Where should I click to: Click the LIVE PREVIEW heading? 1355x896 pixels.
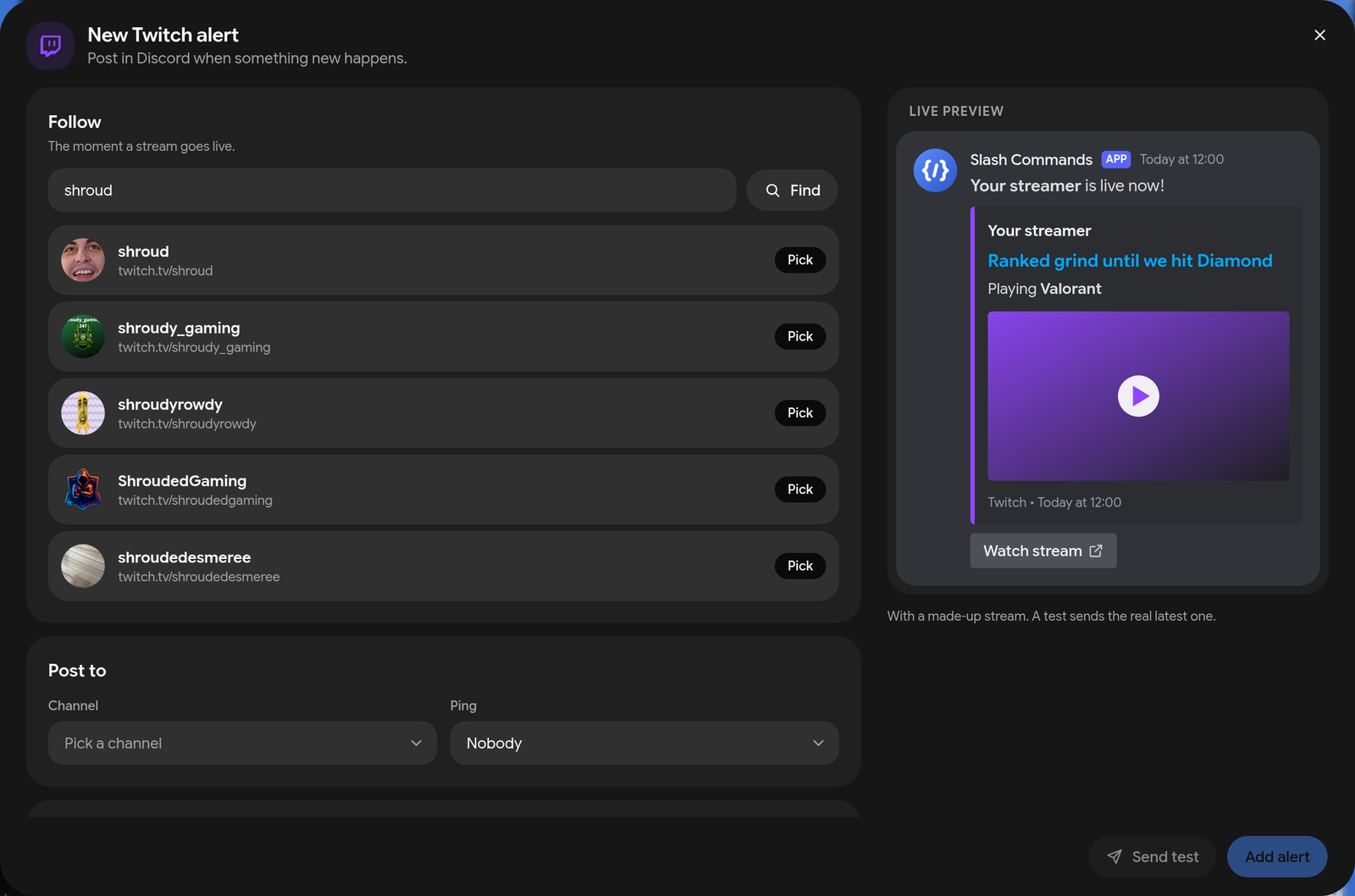(956, 111)
